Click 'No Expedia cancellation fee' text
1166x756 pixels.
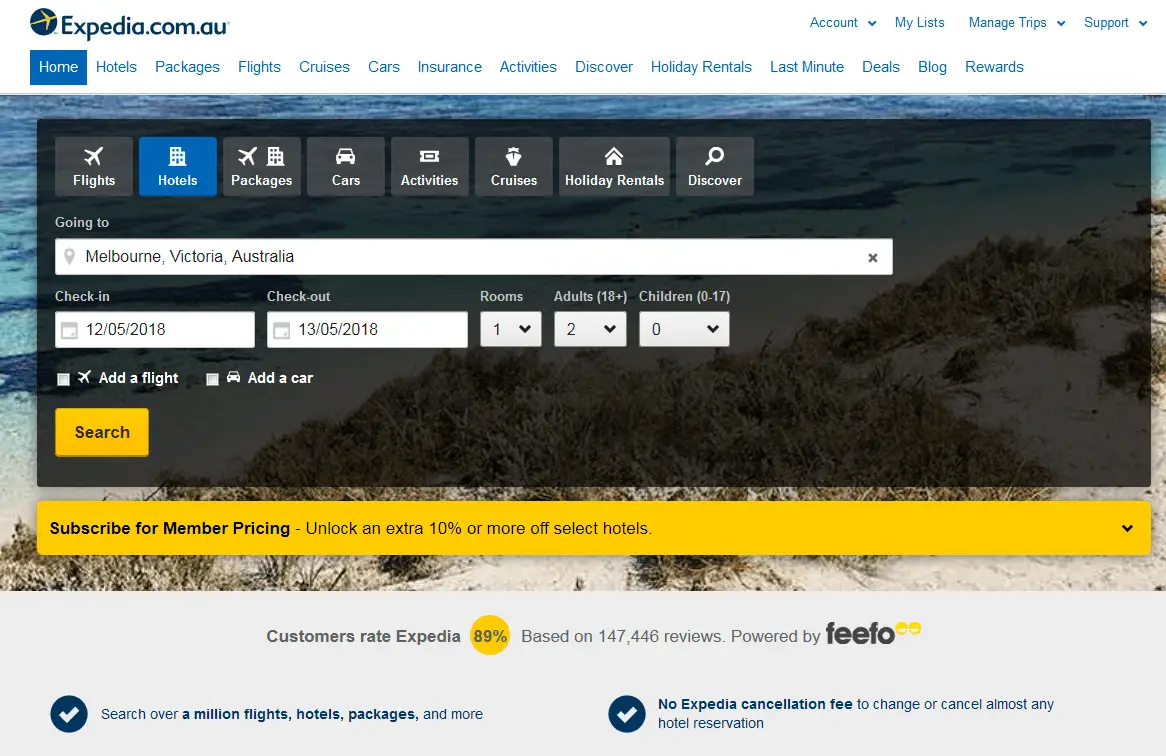point(755,704)
